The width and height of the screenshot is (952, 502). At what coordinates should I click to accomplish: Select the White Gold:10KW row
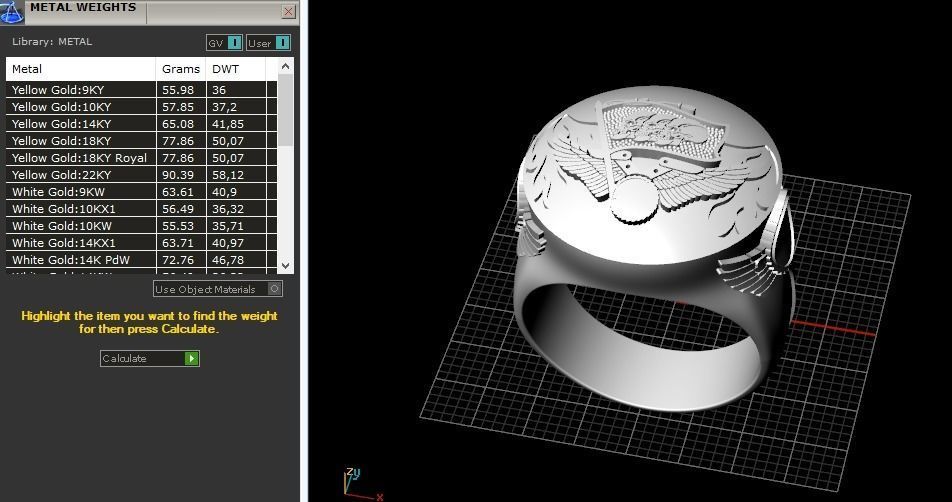click(141, 226)
